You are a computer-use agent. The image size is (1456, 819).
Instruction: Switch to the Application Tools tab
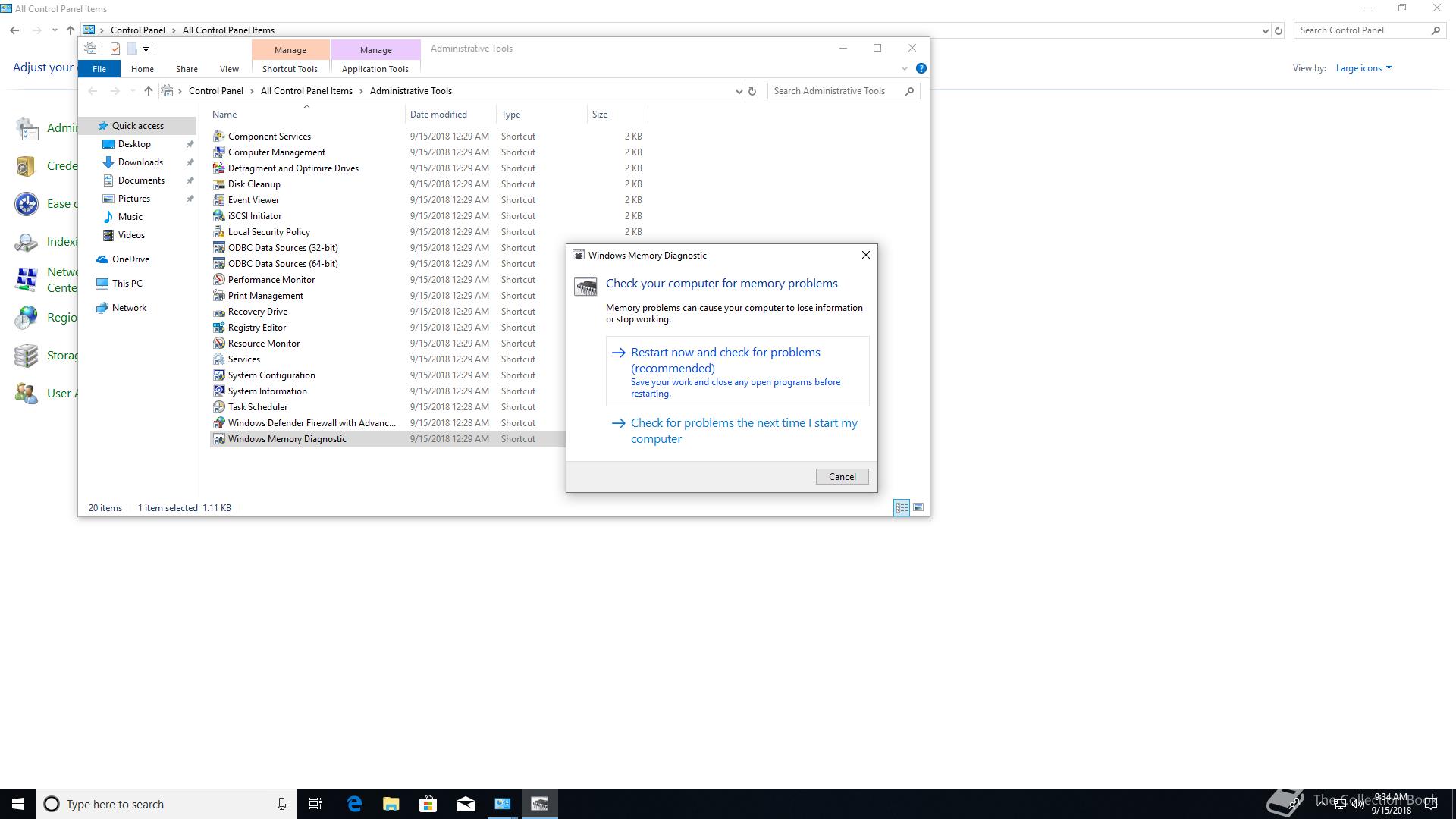(375, 69)
